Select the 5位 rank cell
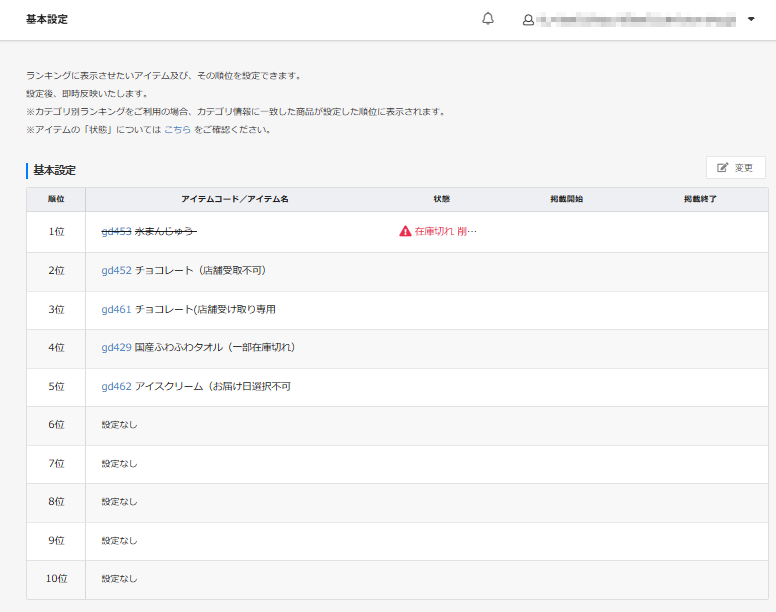The image size is (776, 612). pyautogui.click(x=56, y=387)
